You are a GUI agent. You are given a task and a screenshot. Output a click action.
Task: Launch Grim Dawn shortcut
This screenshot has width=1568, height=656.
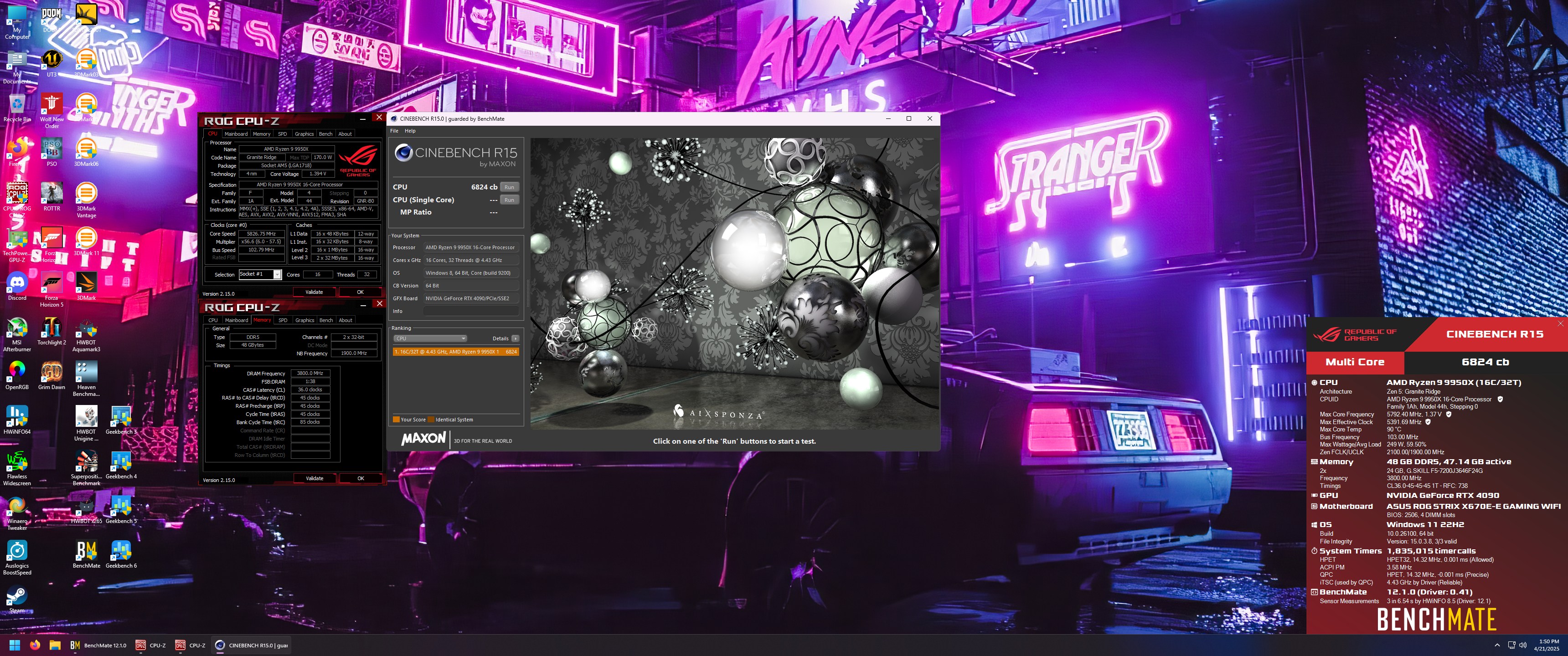[x=52, y=375]
